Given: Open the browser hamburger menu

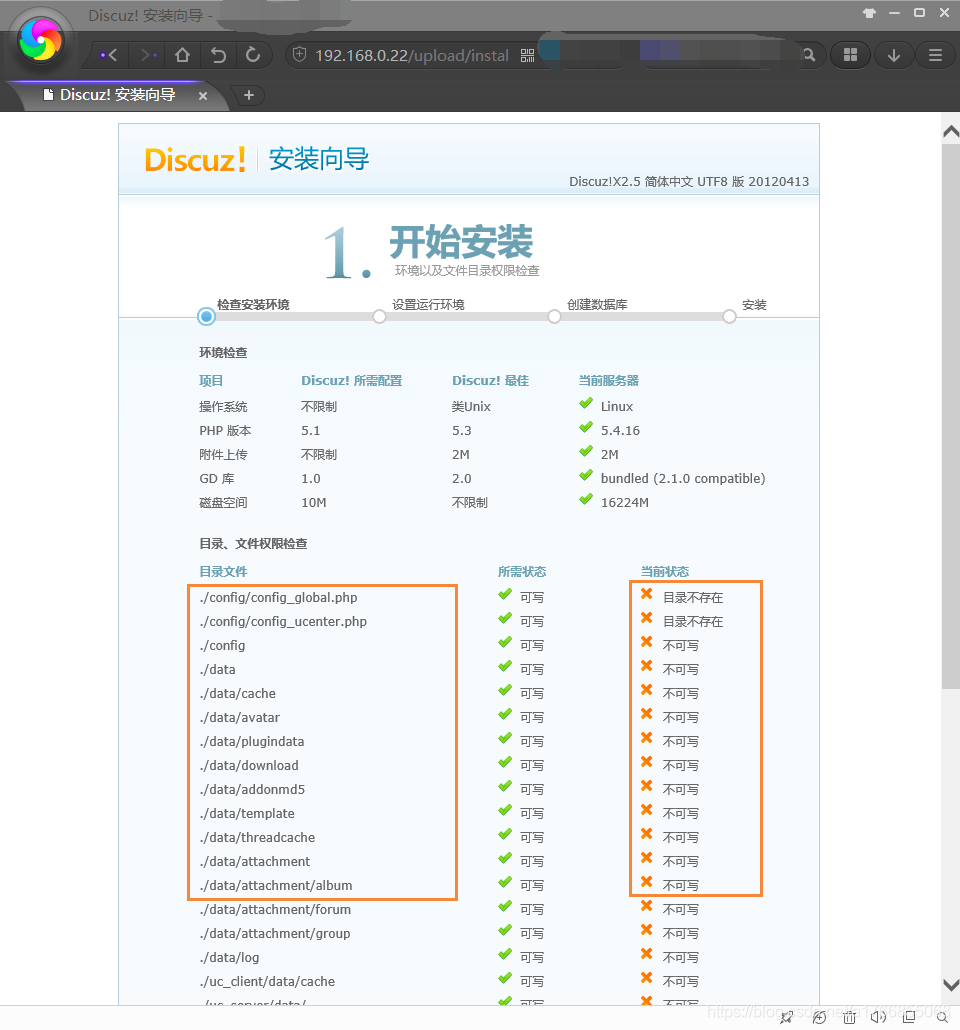Looking at the screenshot, I should click(x=935, y=55).
